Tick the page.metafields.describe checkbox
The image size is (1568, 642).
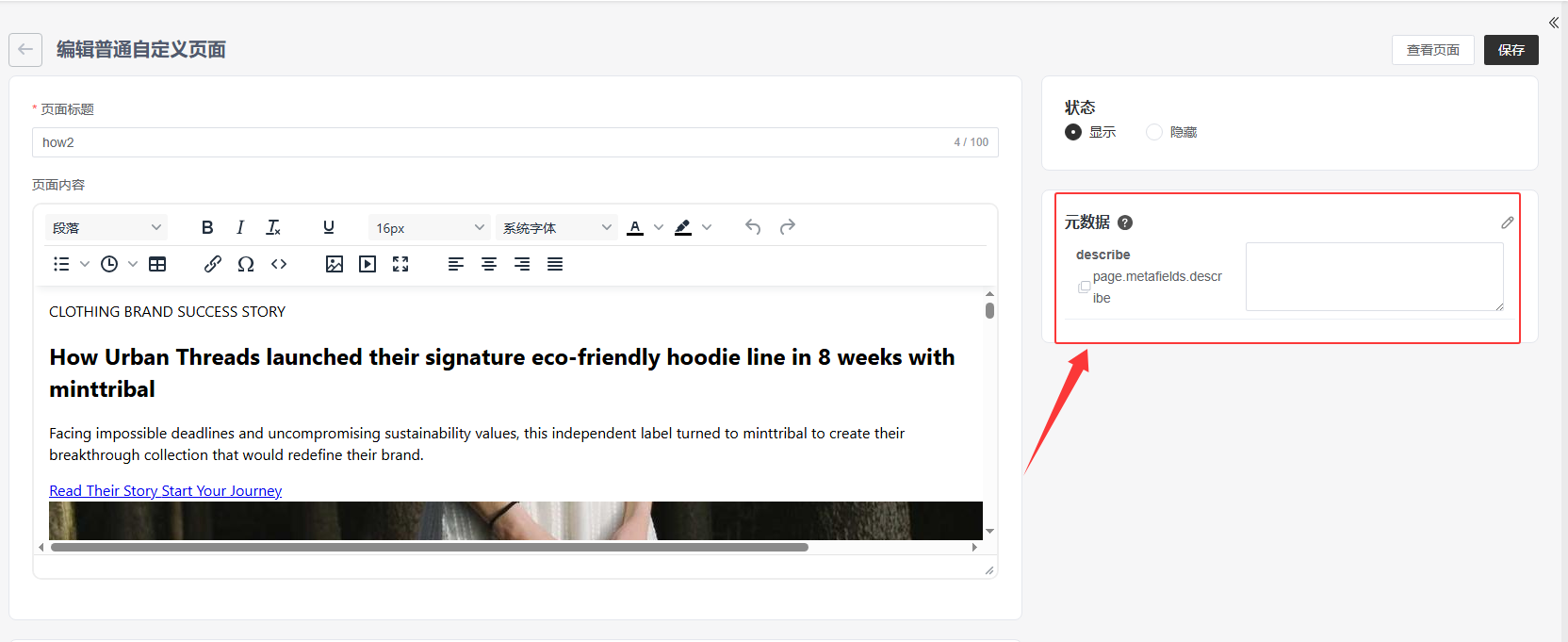coord(1085,287)
